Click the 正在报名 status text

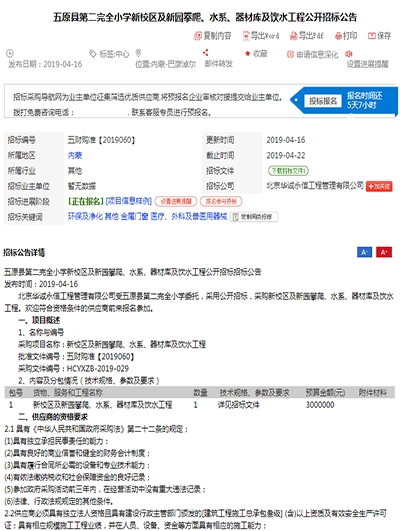[86, 201]
